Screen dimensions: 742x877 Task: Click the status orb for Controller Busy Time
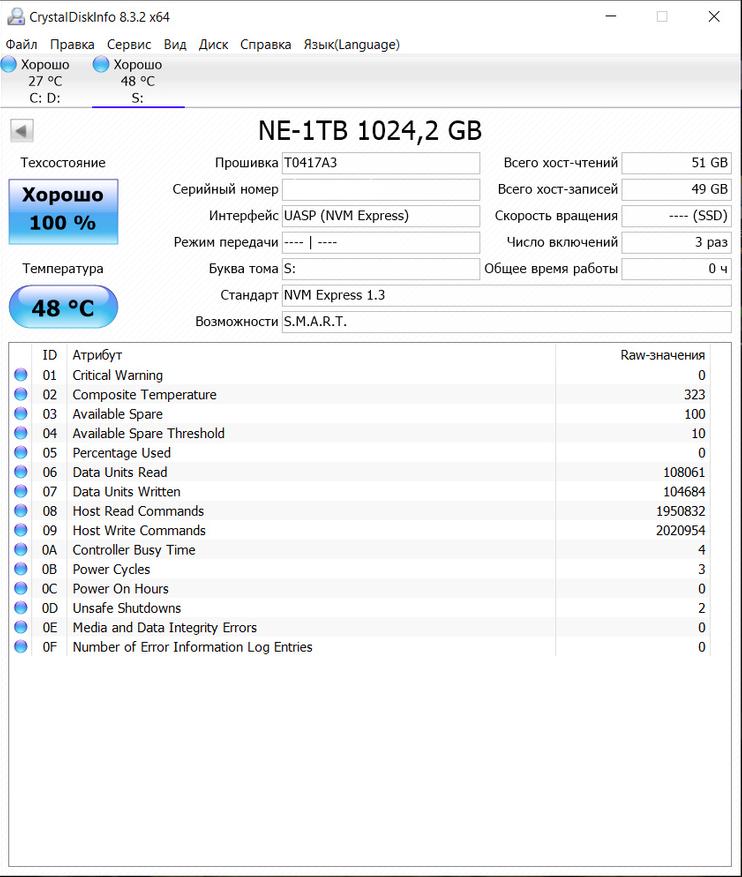coord(21,549)
